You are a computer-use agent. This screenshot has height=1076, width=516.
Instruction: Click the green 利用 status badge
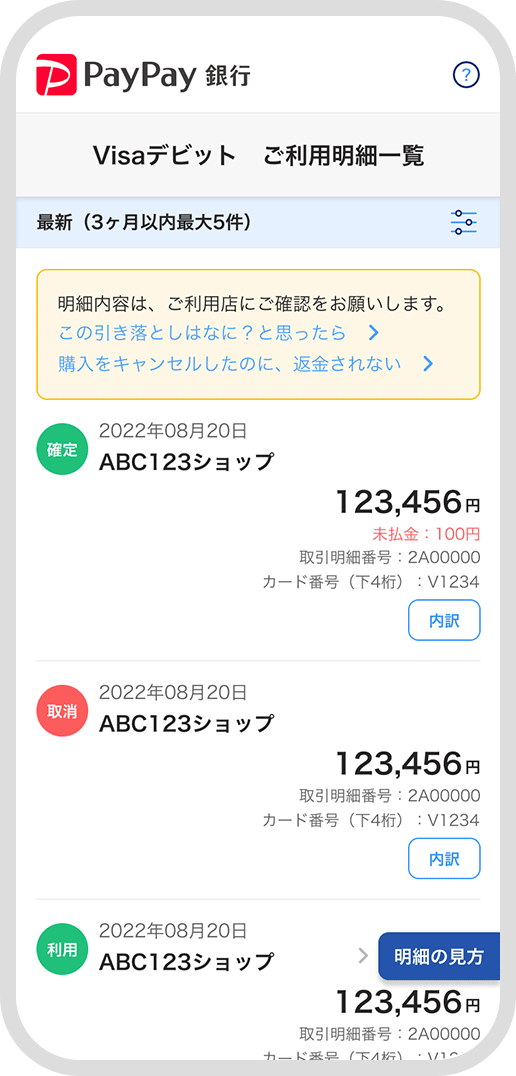click(62, 949)
